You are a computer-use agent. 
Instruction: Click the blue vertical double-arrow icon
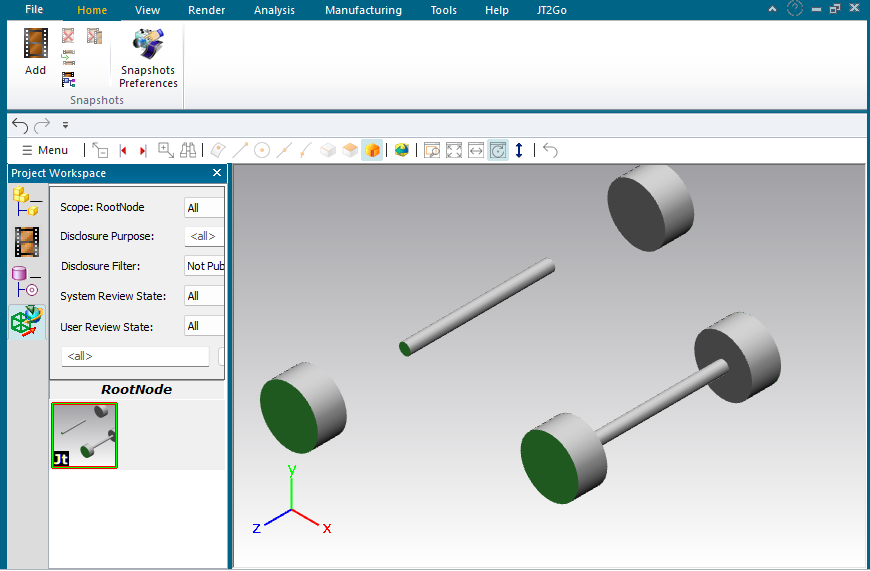(x=519, y=150)
